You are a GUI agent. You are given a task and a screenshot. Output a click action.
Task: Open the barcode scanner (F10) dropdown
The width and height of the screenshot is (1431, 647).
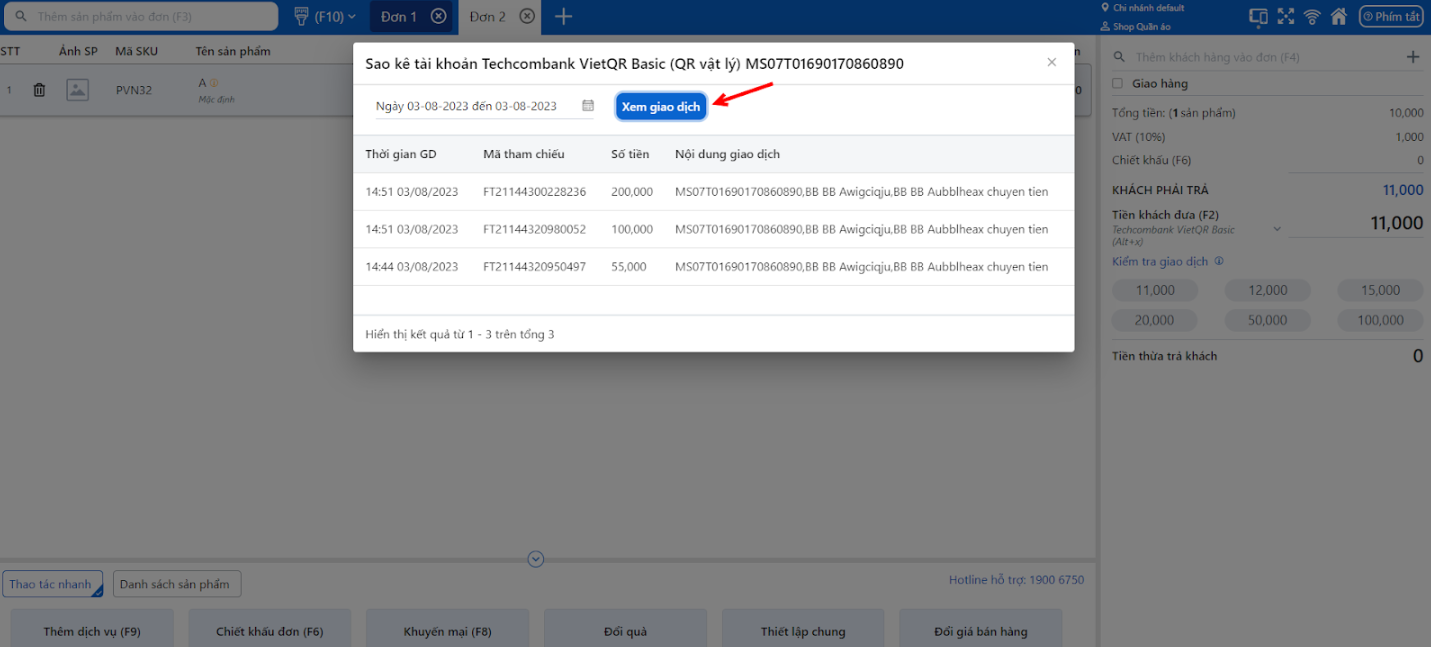pyautogui.click(x=326, y=16)
